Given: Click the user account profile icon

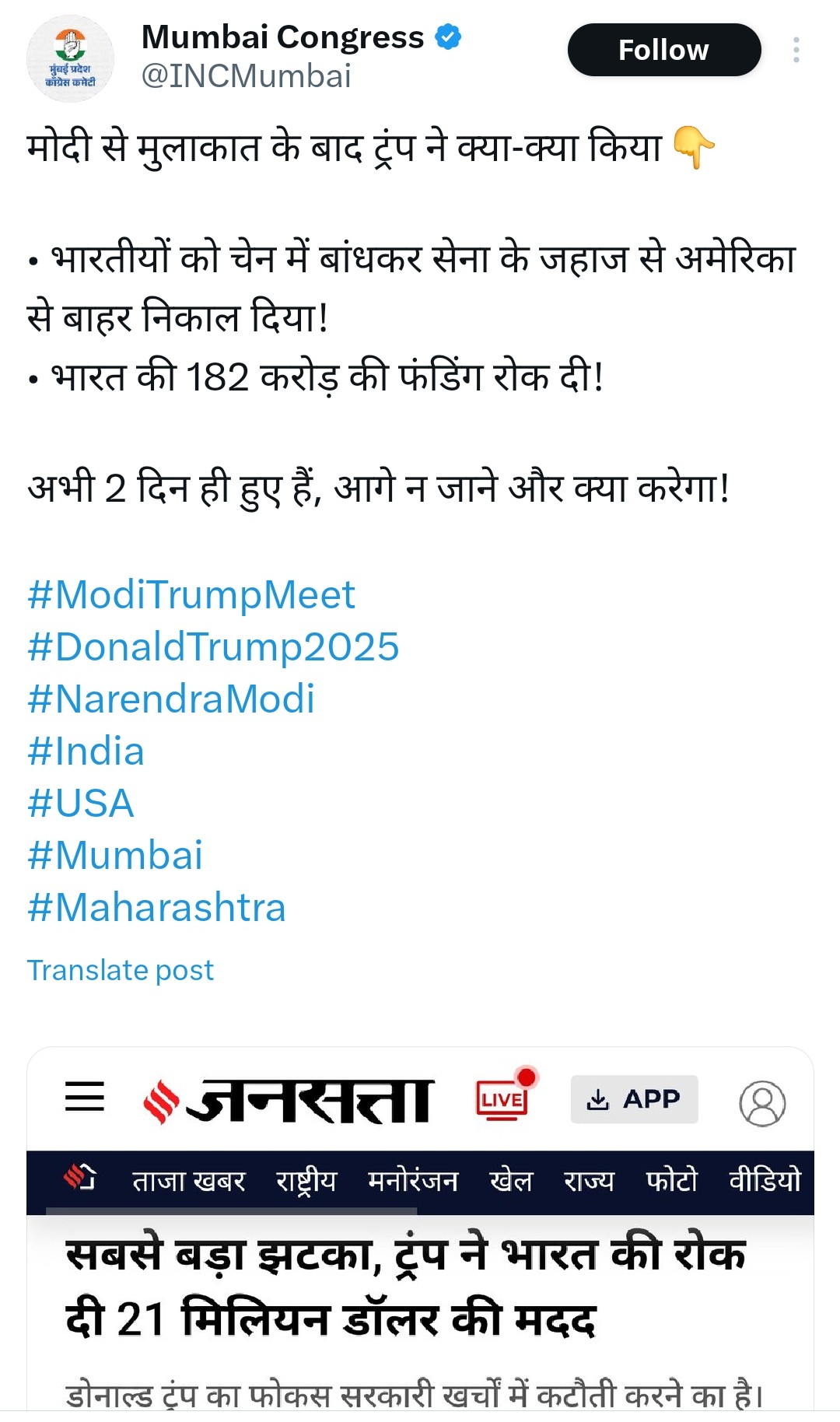Looking at the screenshot, I should [761, 1102].
